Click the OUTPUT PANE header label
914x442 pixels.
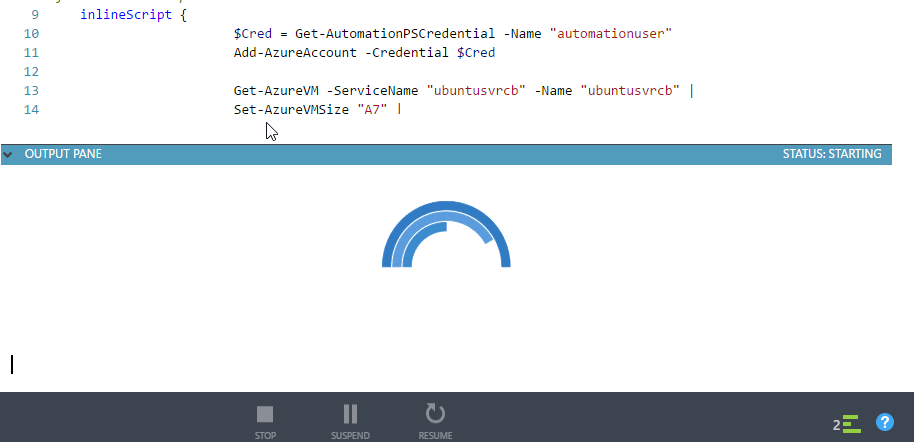(63, 154)
